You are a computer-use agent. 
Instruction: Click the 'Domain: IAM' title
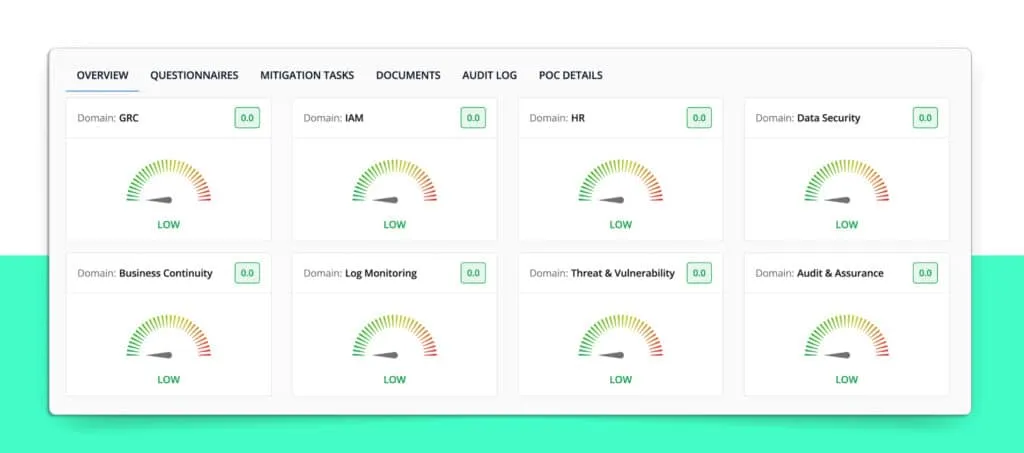334,118
